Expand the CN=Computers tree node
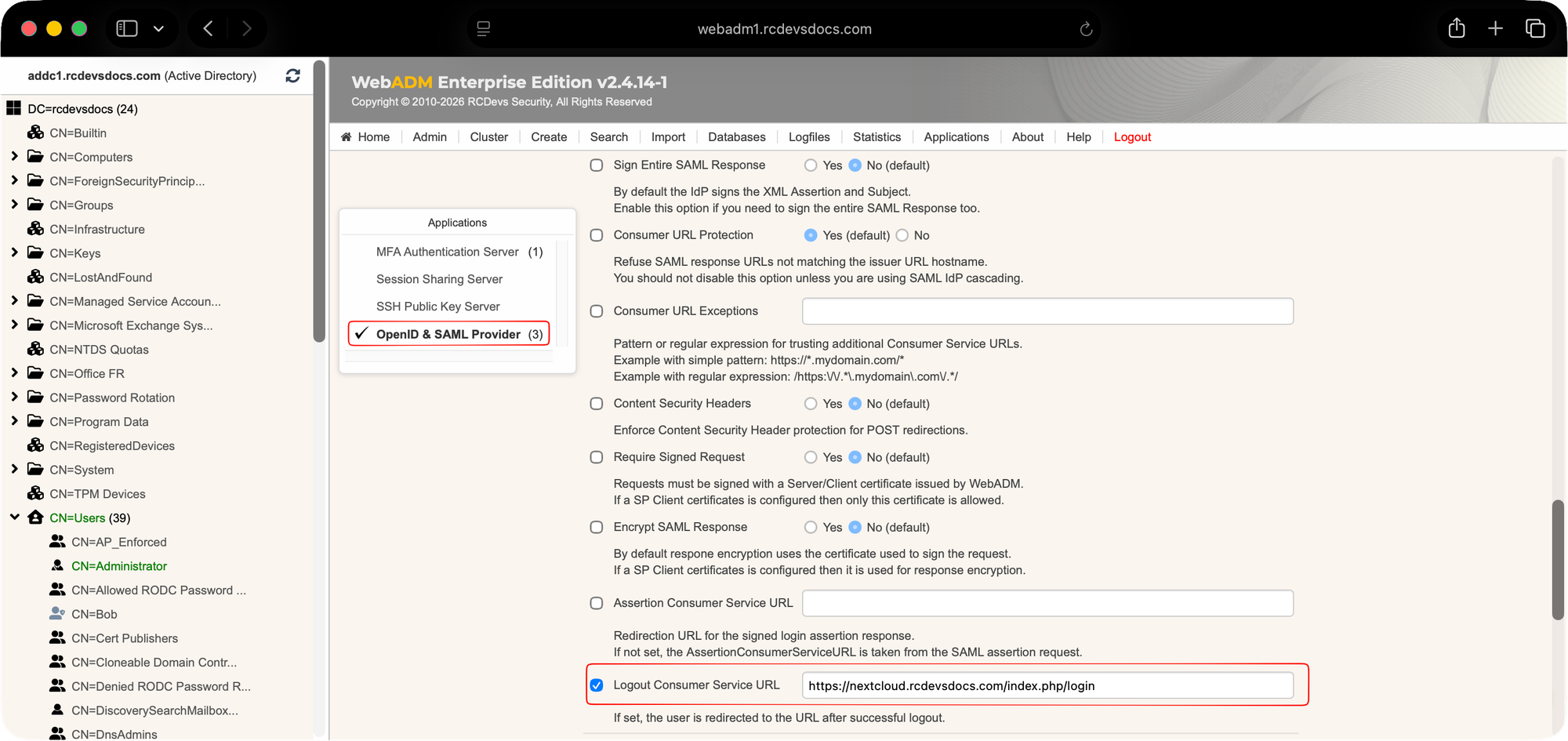 (14, 157)
